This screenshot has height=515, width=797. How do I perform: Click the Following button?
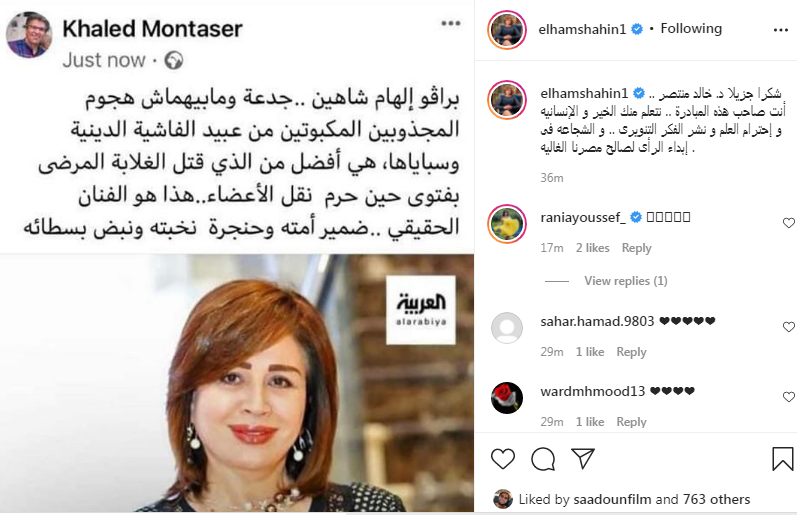(x=691, y=28)
